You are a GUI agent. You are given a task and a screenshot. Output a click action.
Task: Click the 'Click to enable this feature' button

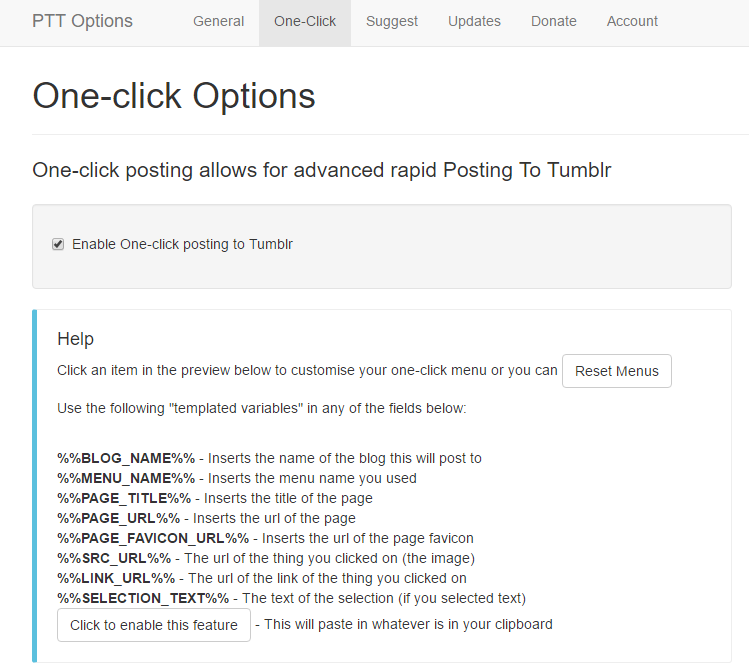(154, 625)
